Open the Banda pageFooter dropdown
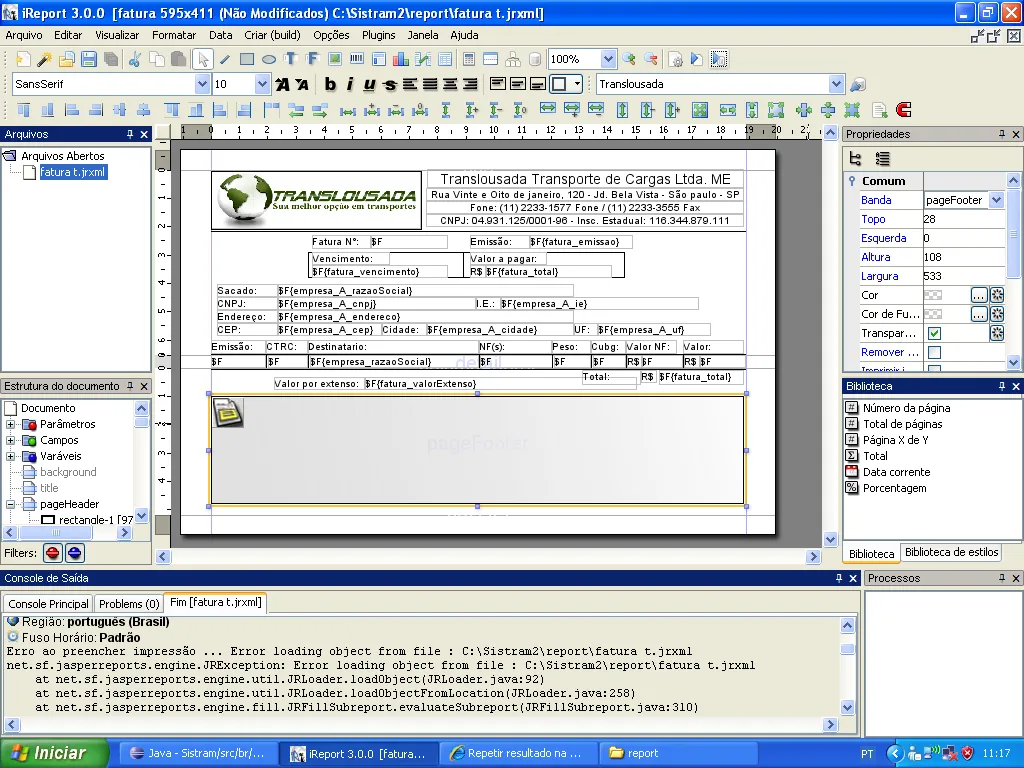The image size is (1024, 768). [x=996, y=200]
